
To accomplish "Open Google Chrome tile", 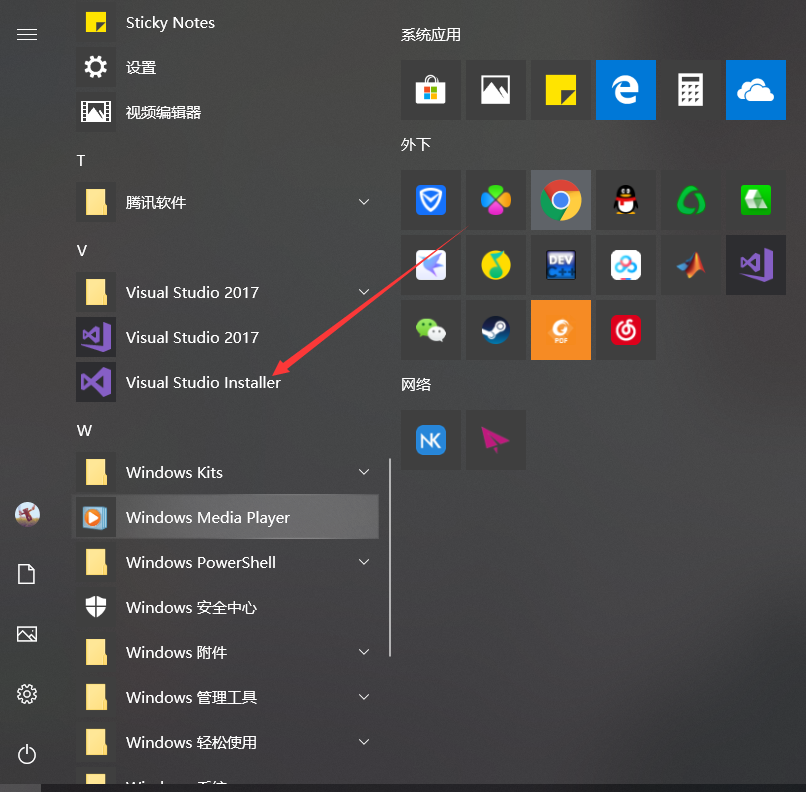I will [561, 200].
